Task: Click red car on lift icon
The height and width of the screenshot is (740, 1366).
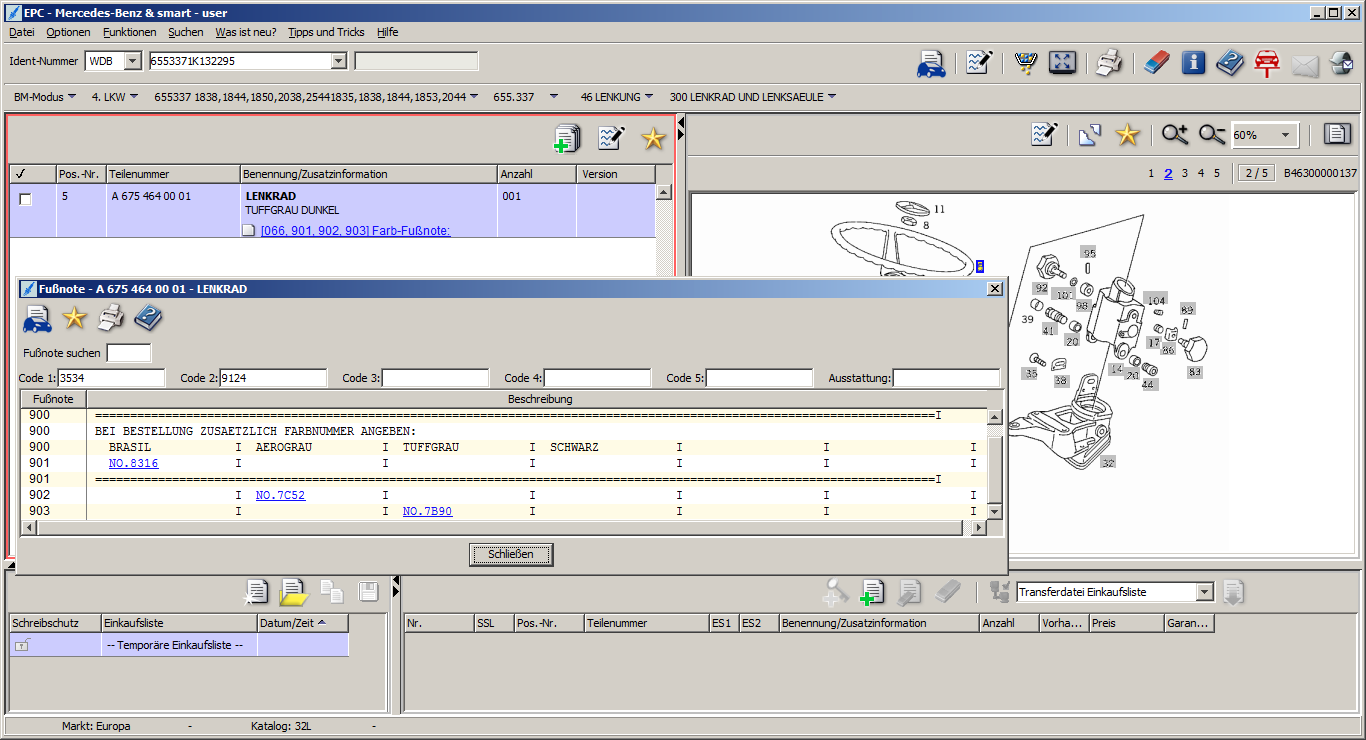Action: (1267, 63)
